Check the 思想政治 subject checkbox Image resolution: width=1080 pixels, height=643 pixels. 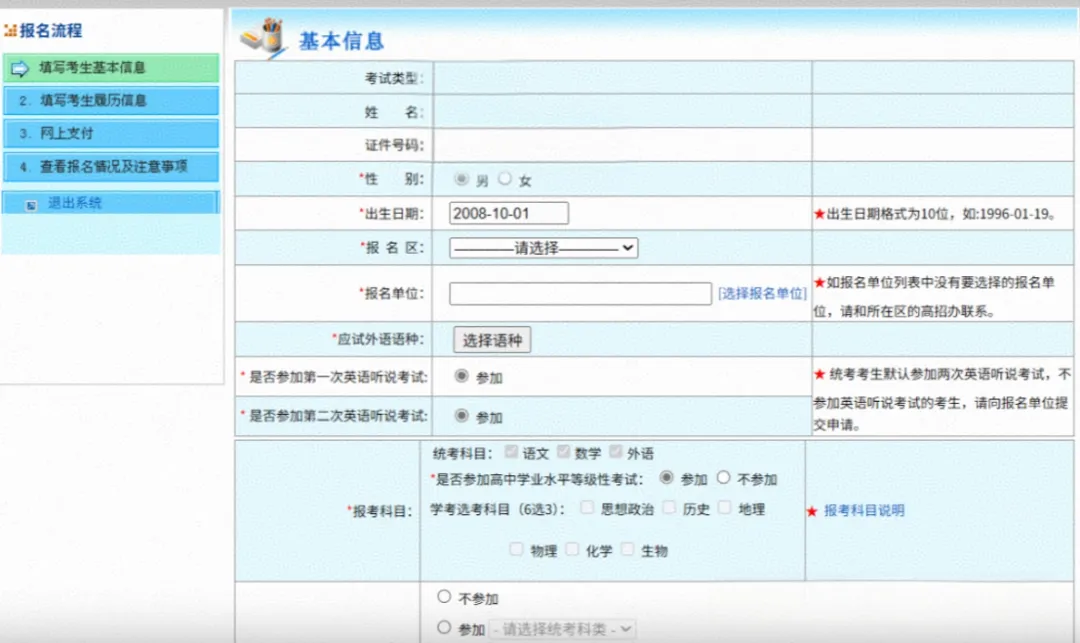(x=587, y=507)
